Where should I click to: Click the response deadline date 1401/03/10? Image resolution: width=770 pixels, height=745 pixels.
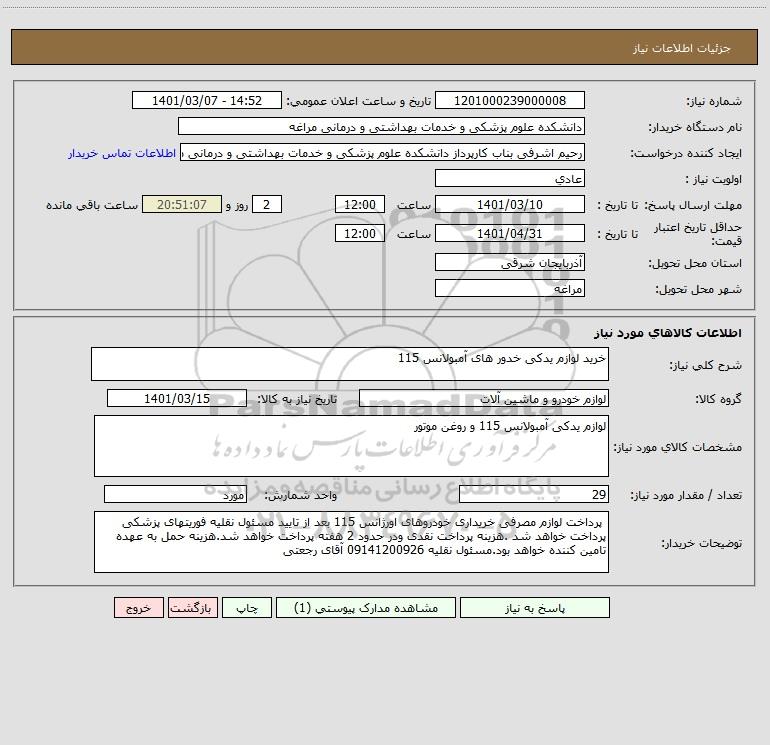510,205
